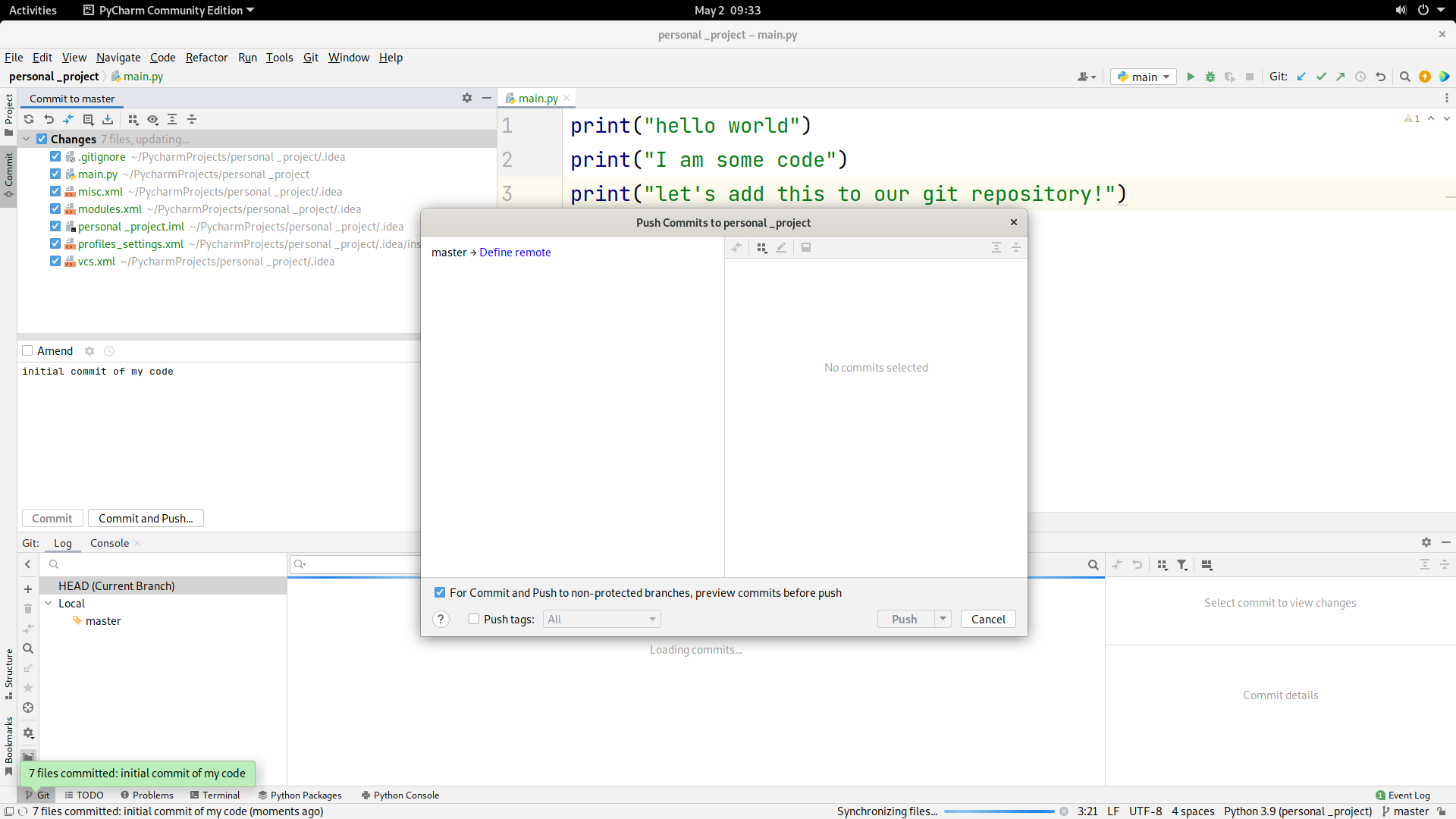The image size is (1456, 819).
Task: Open the File menu
Action: tap(14, 57)
